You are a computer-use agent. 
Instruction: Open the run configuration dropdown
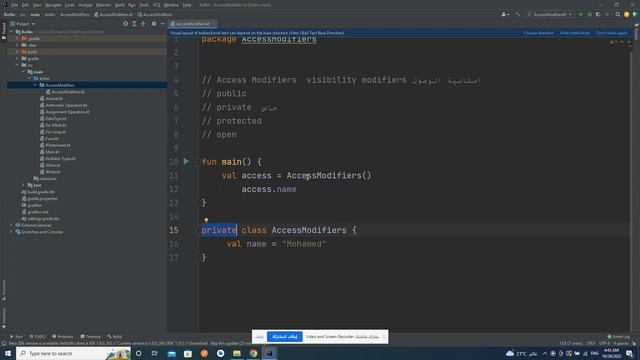[550, 14]
